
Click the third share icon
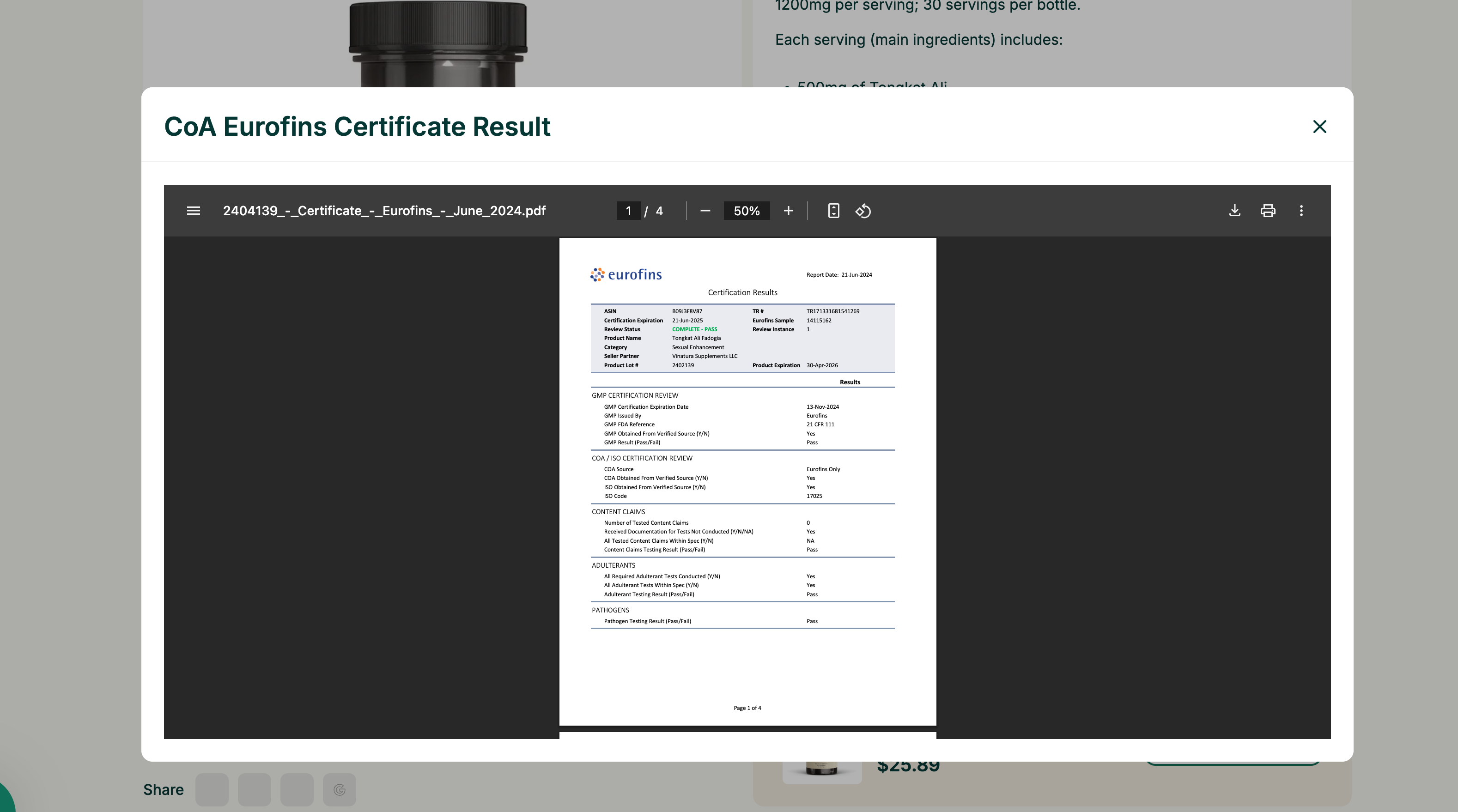click(x=297, y=789)
